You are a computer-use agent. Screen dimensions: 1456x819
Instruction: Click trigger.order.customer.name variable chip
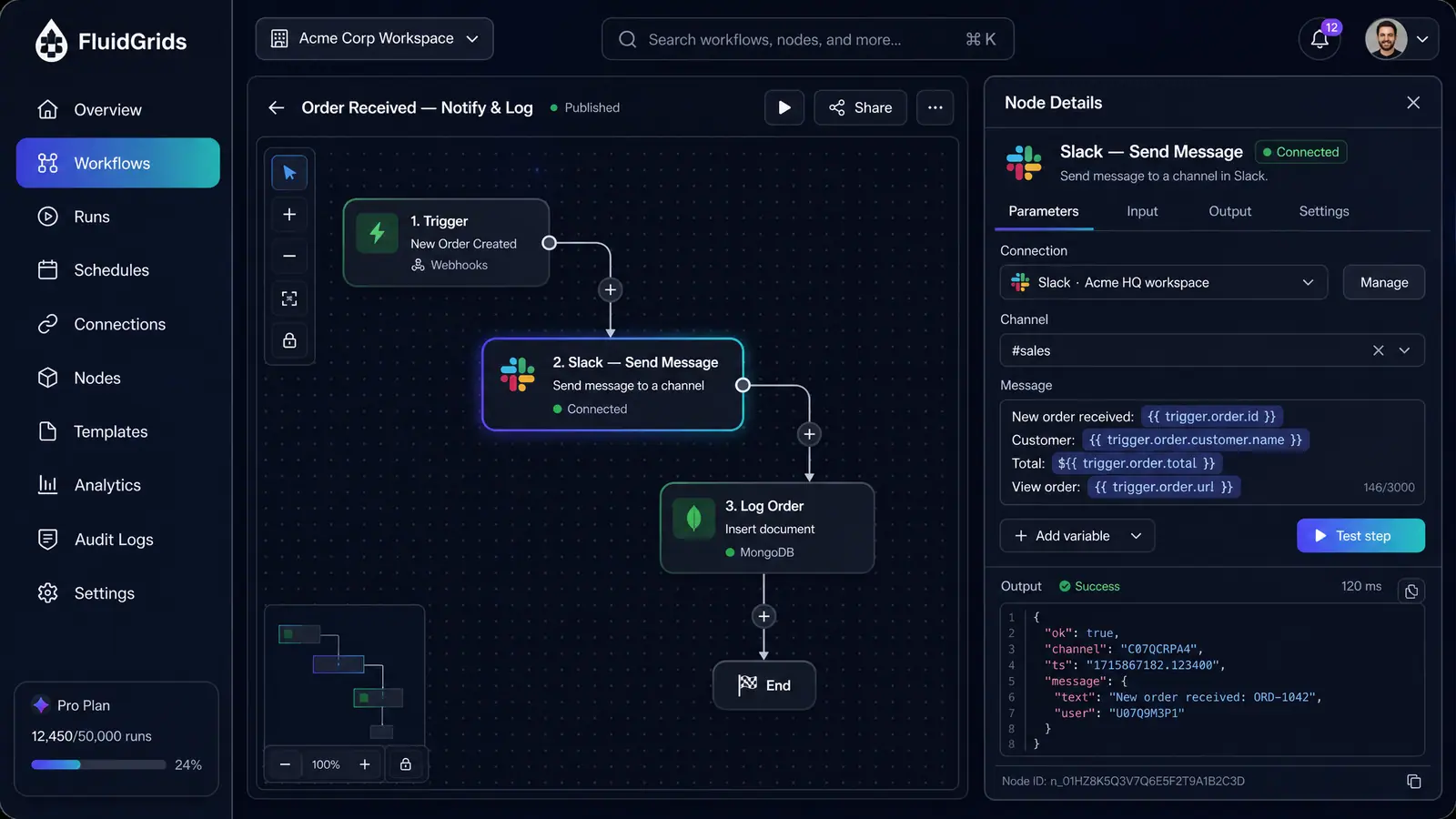(x=1196, y=440)
